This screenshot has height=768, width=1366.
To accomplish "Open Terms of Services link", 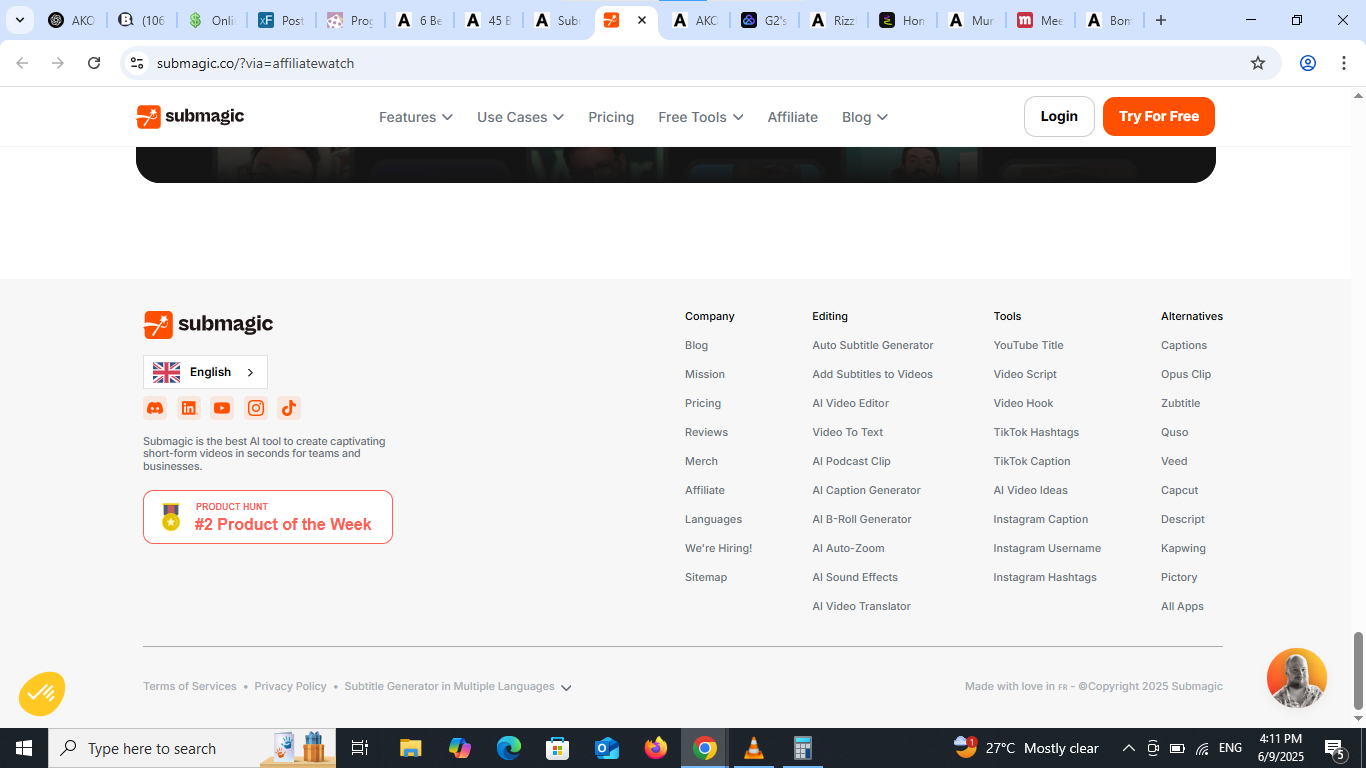I will coord(190,687).
